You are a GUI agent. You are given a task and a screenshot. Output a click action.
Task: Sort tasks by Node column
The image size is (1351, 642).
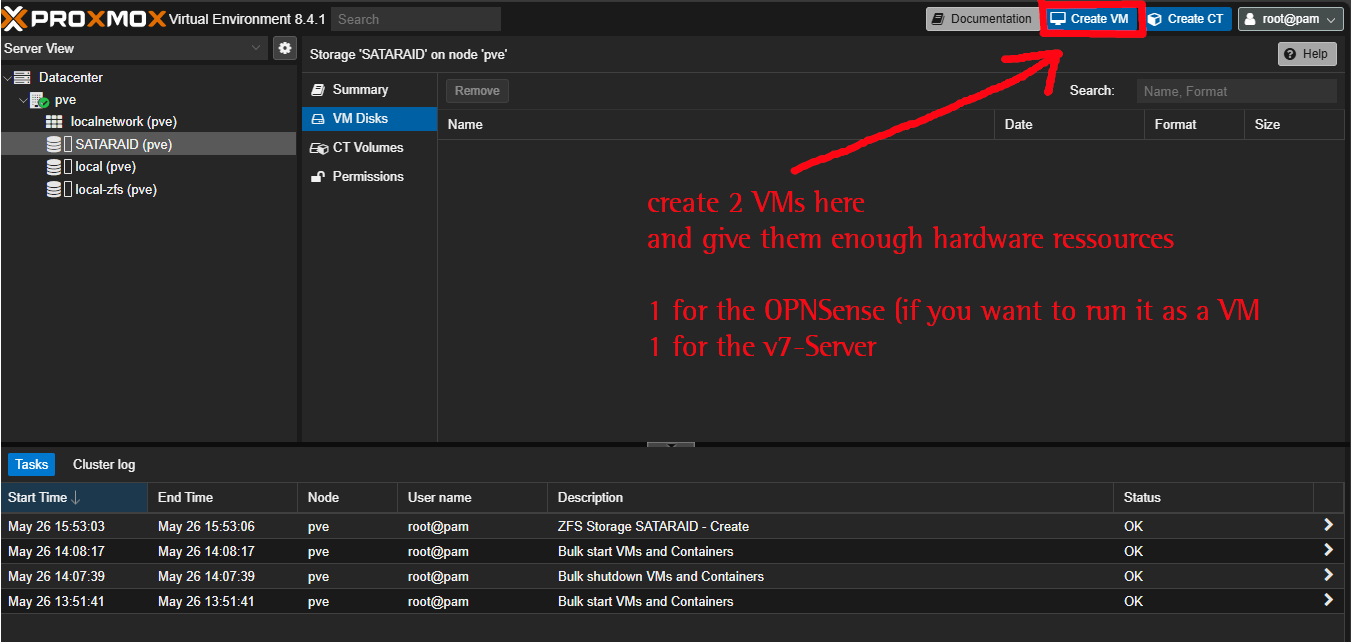347,498
